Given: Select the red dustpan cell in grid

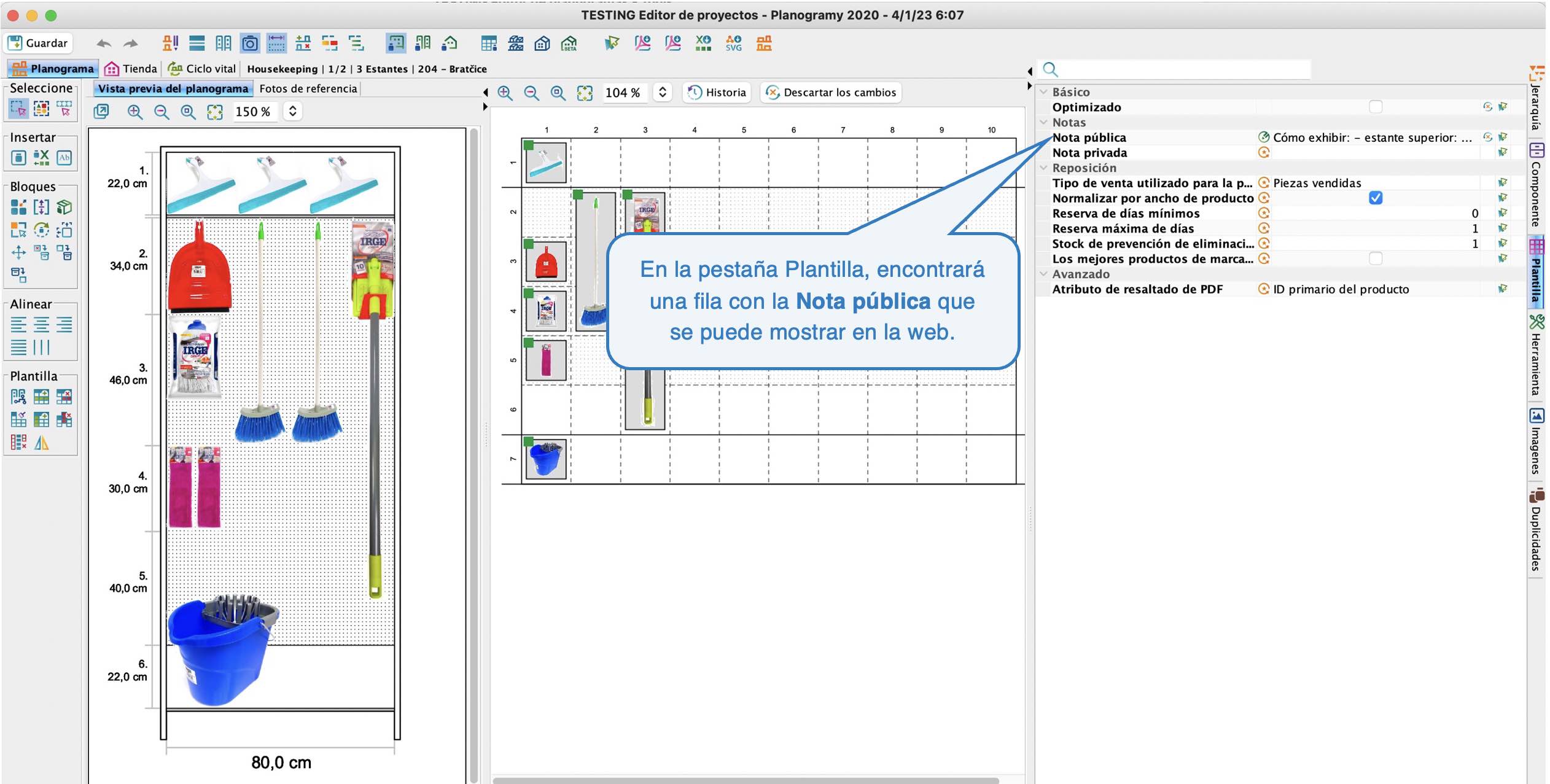Looking at the screenshot, I should tap(546, 262).
